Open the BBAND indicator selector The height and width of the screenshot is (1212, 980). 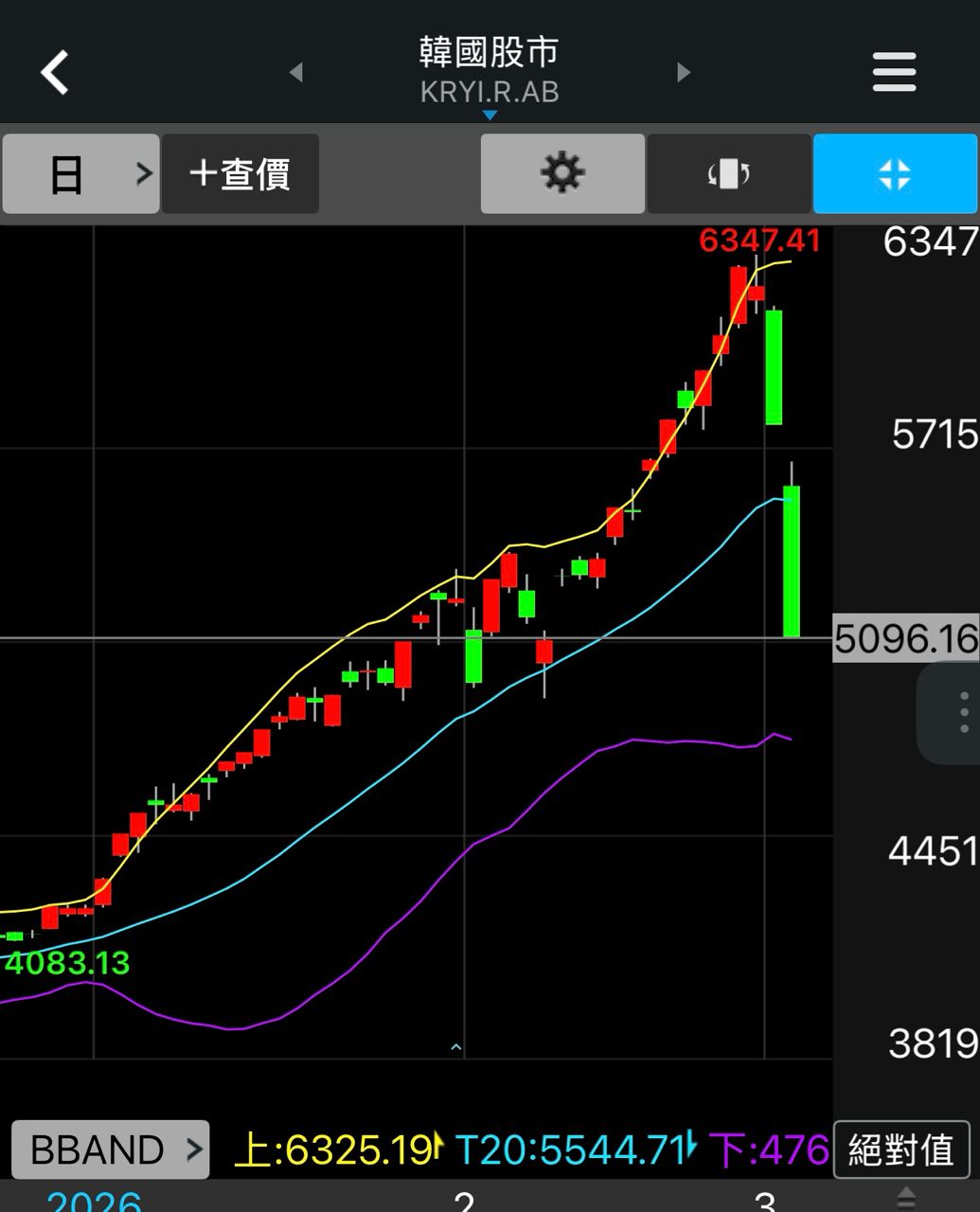tap(110, 1150)
